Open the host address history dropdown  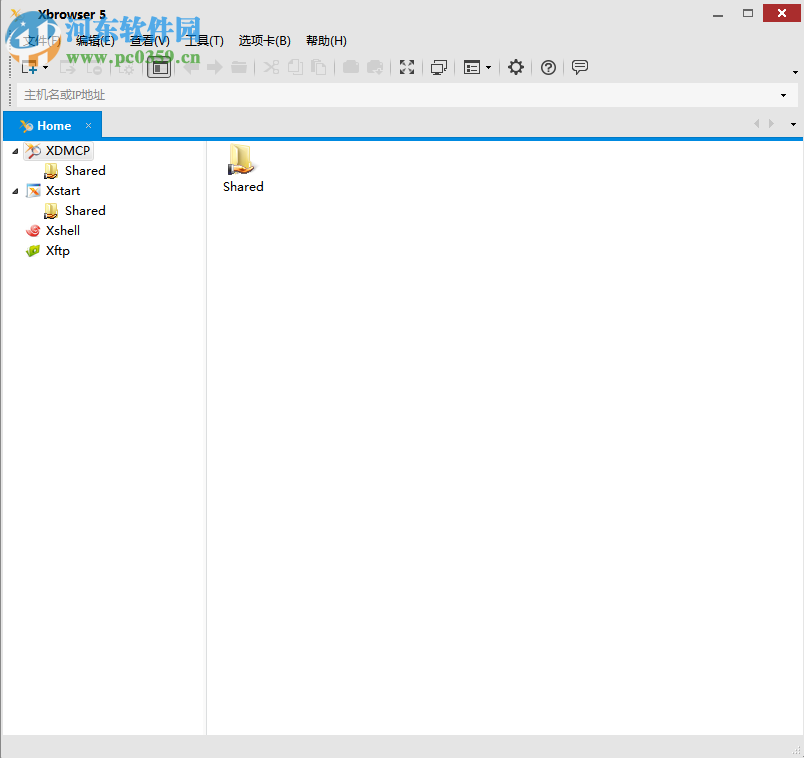[x=783, y=94]
